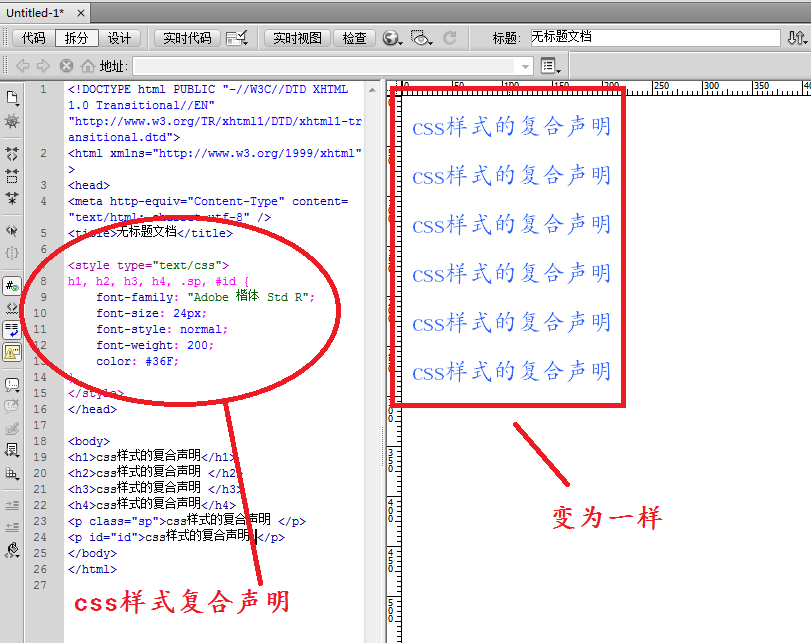Open preview in browser globe dropdown

[393, 38]
